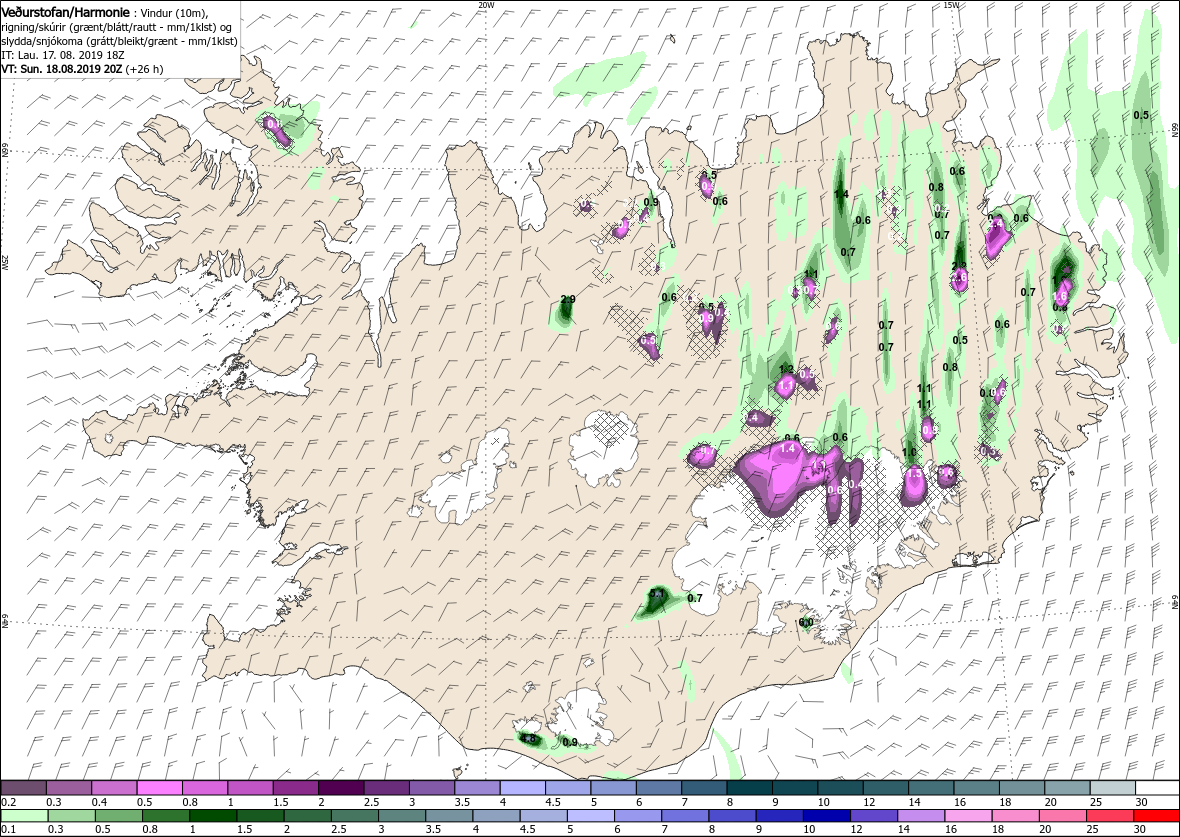Click the 15W longitude label at top
This screenshot has width=1180, height=837.
950,5
